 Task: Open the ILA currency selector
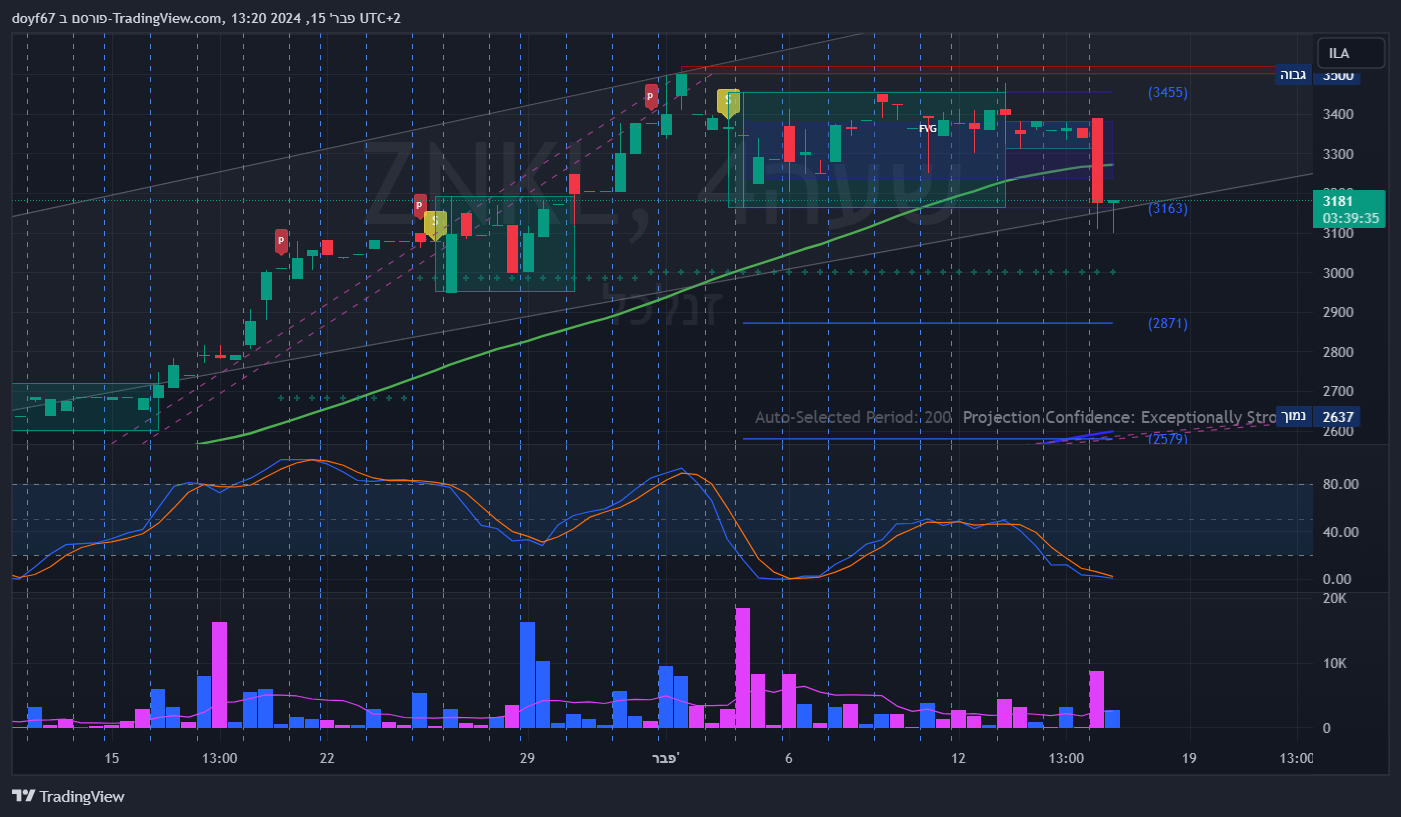click(1350, 53)
